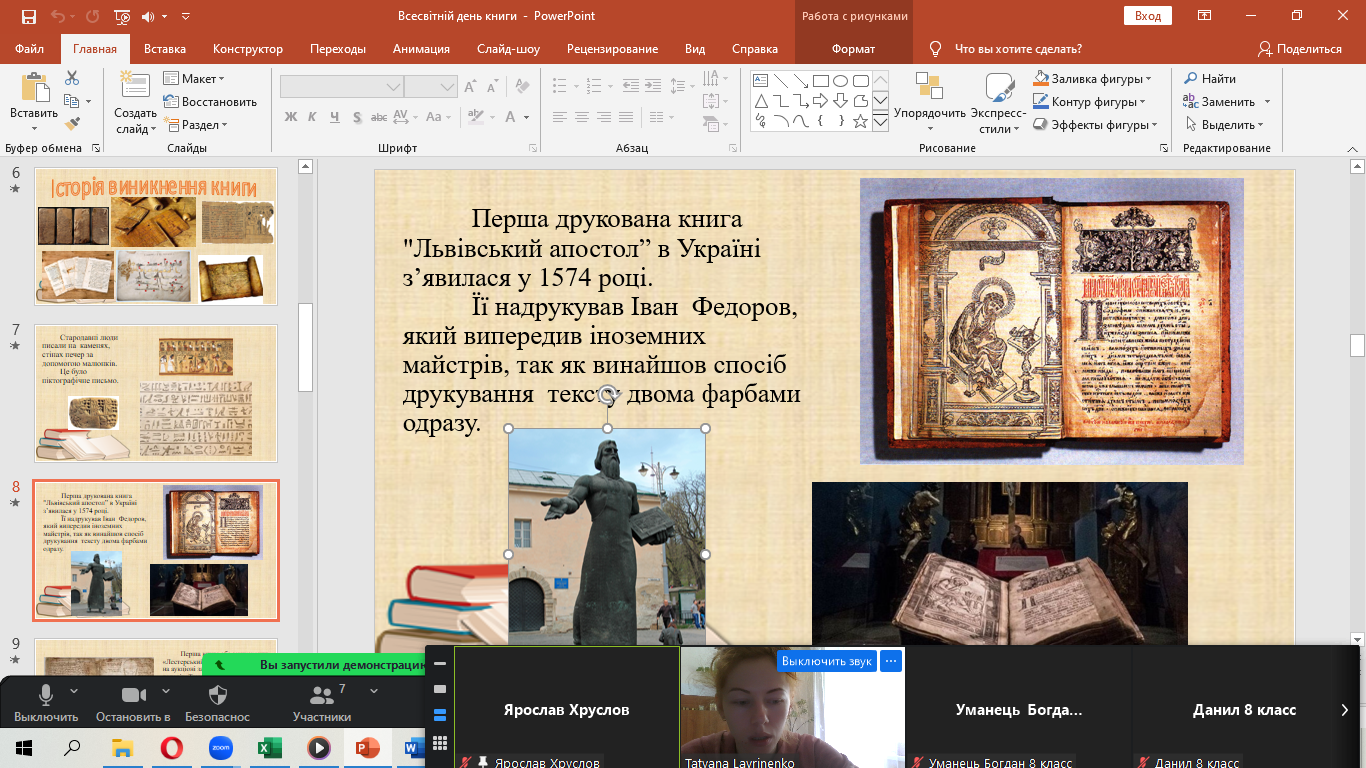This screenshot has width=1366, height=768.
Task: Start slideshow from beginning via quick access icon
Action: (121, 16)
